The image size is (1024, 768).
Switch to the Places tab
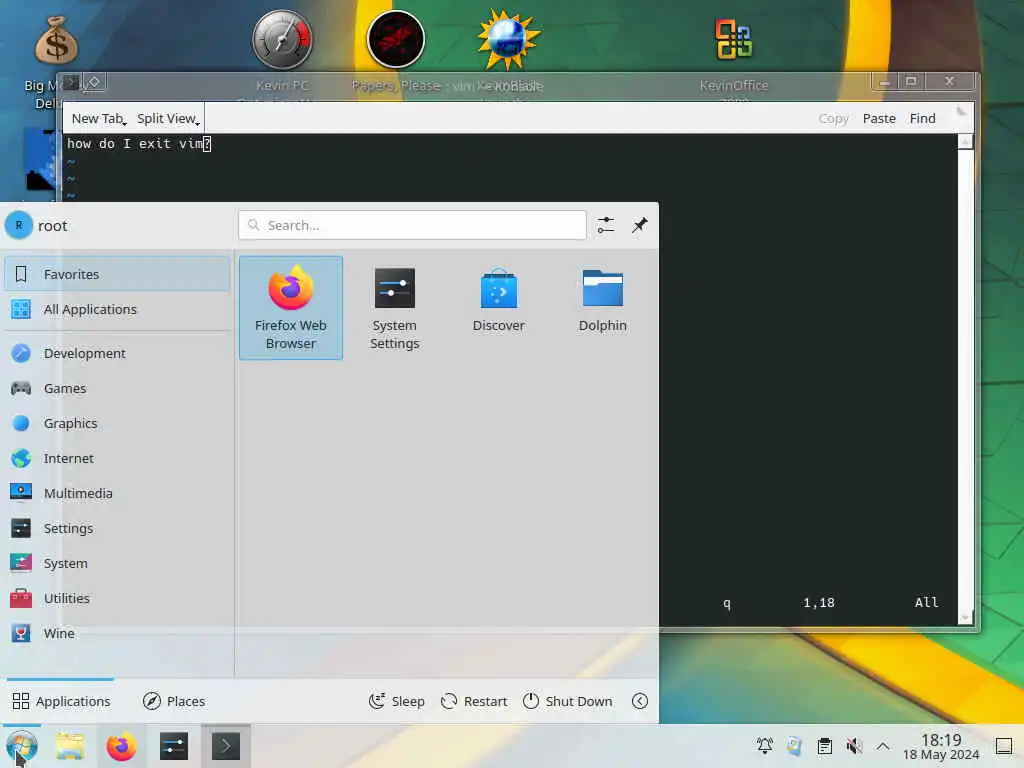tap(174, 701)
